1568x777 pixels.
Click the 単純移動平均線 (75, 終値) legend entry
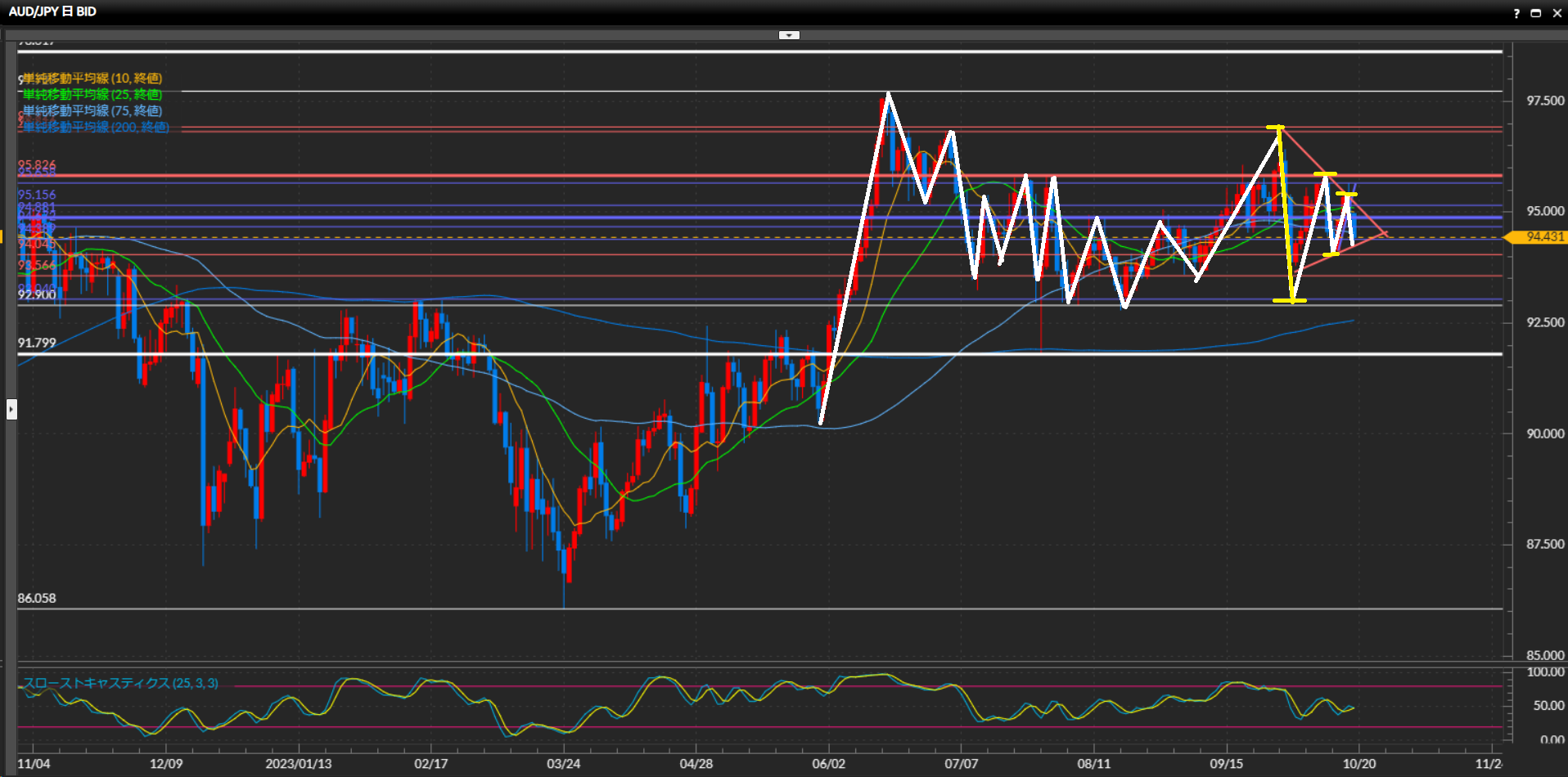pos(92,110)
